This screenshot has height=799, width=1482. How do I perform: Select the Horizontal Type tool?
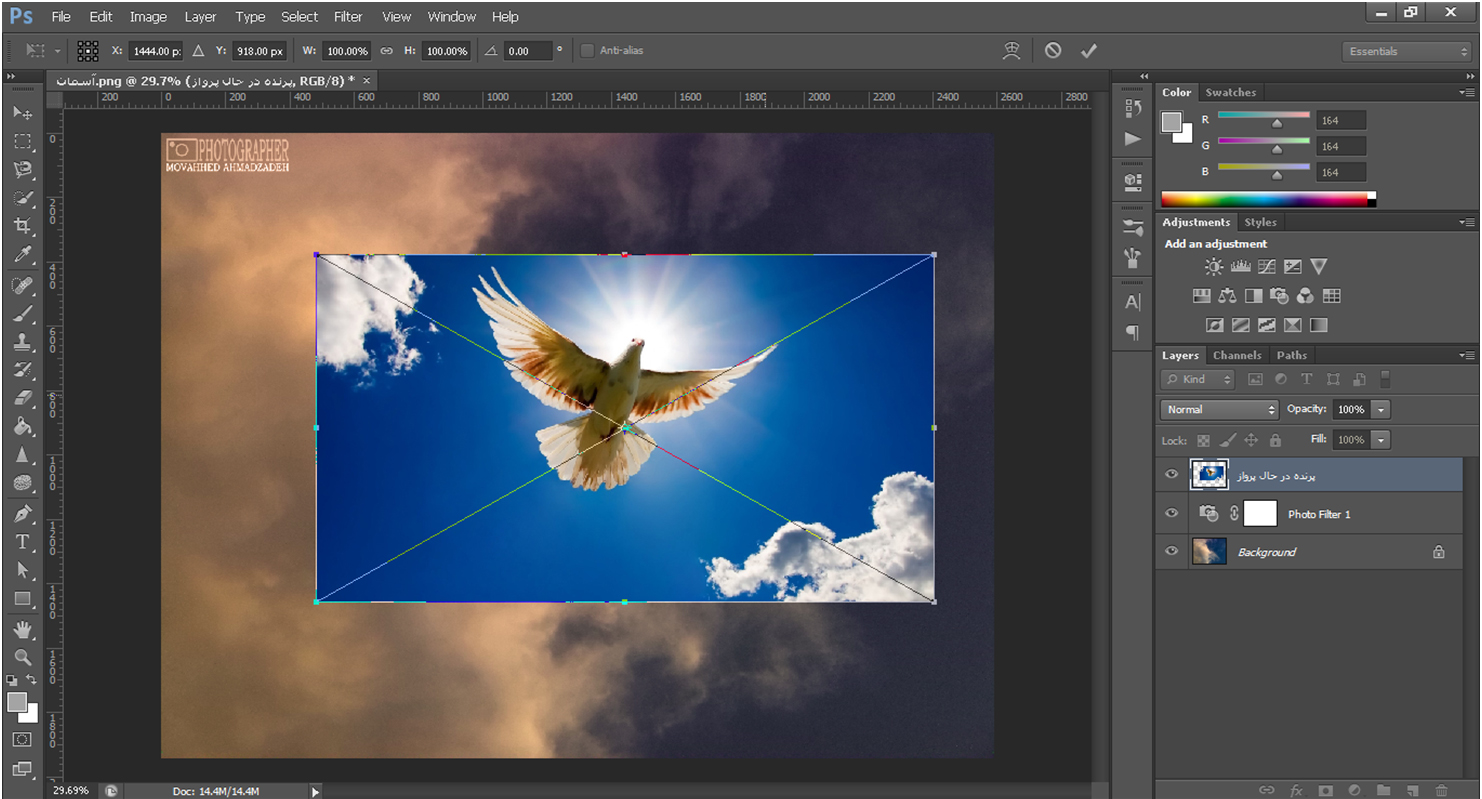23,542
